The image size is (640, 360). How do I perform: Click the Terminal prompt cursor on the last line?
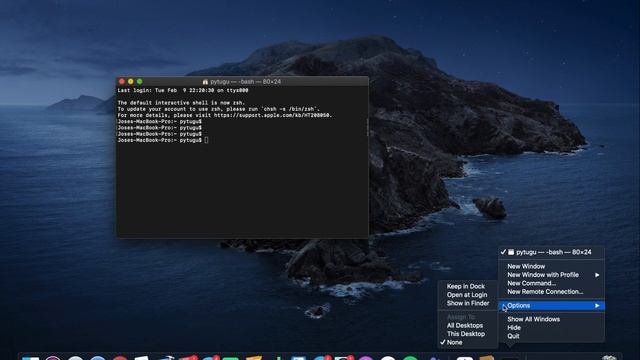(207, 140)
